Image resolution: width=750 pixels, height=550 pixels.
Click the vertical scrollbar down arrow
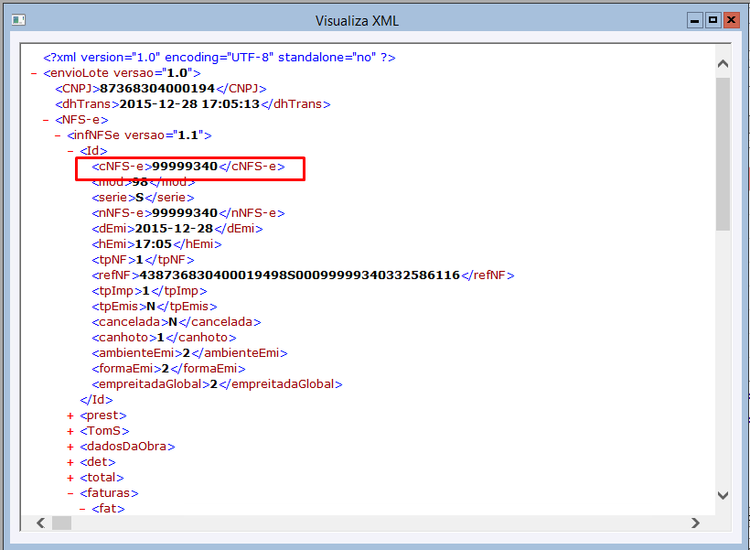click(x=723, y=495)
